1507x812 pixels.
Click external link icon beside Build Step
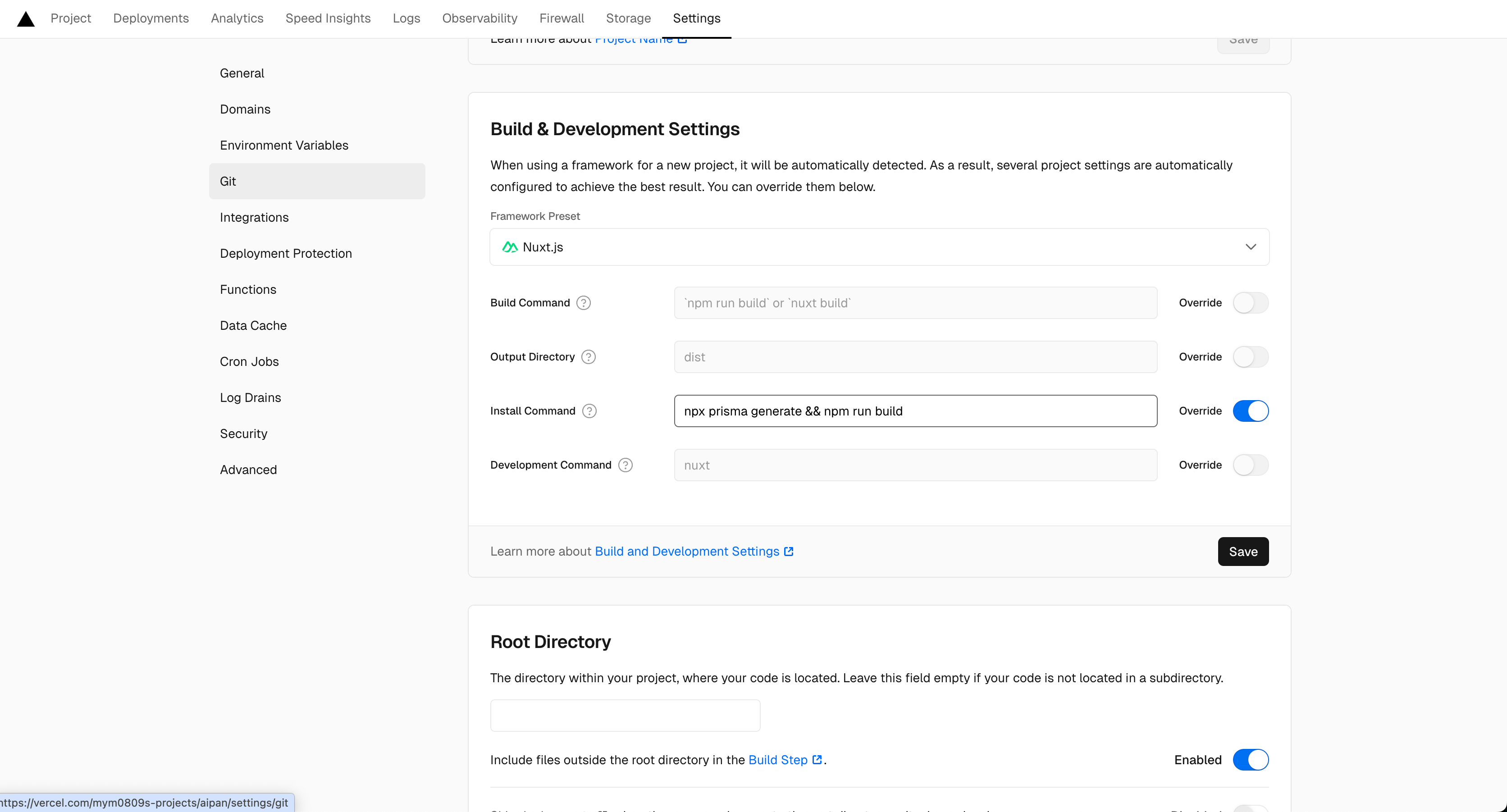point(817,759)
